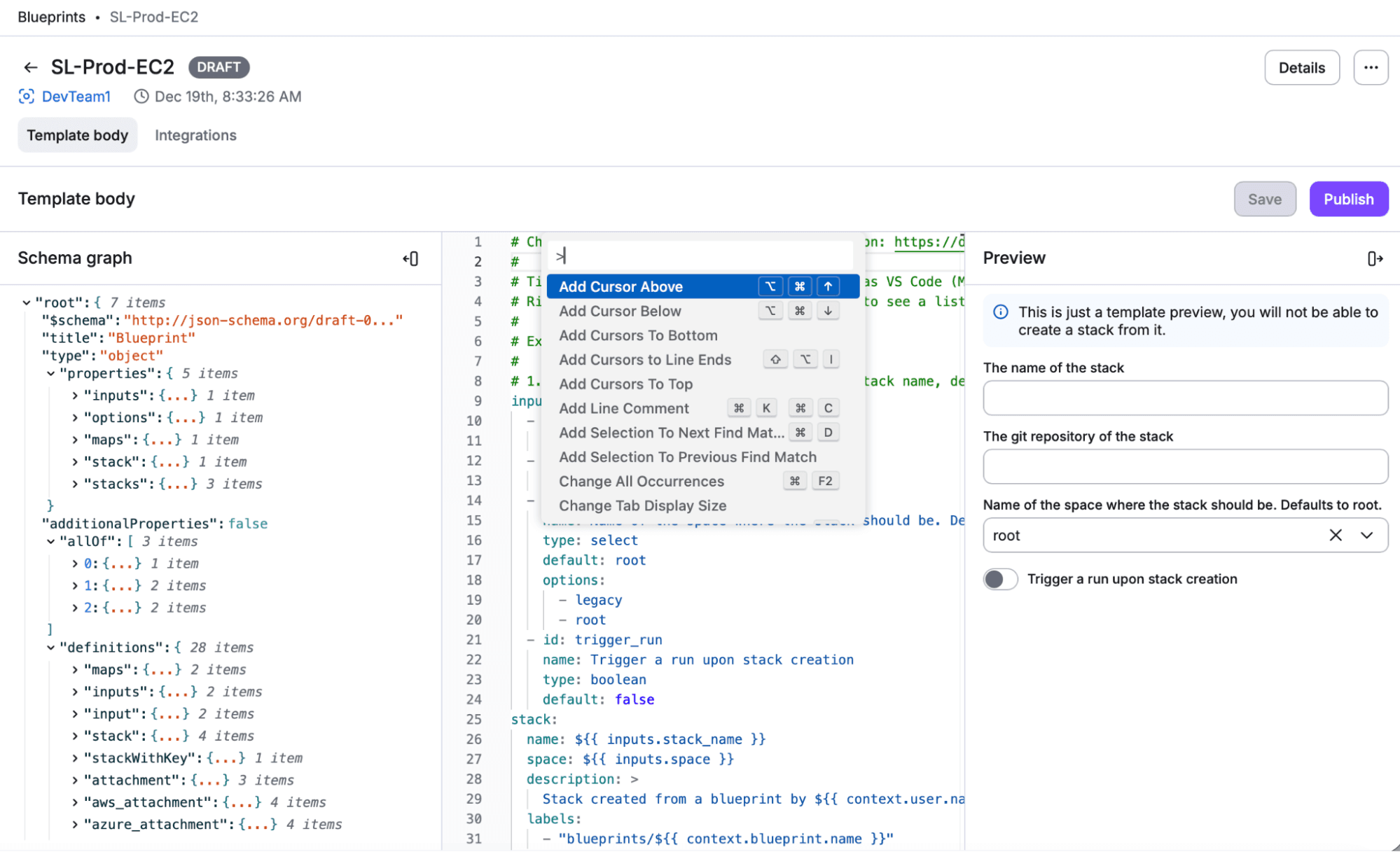Image resolution: width=1400 pixels, height=852 pixels.
Task: Click the back arrow beside SL-Prod-EC2
Action: pyautogui.click(x=30, y=67)
